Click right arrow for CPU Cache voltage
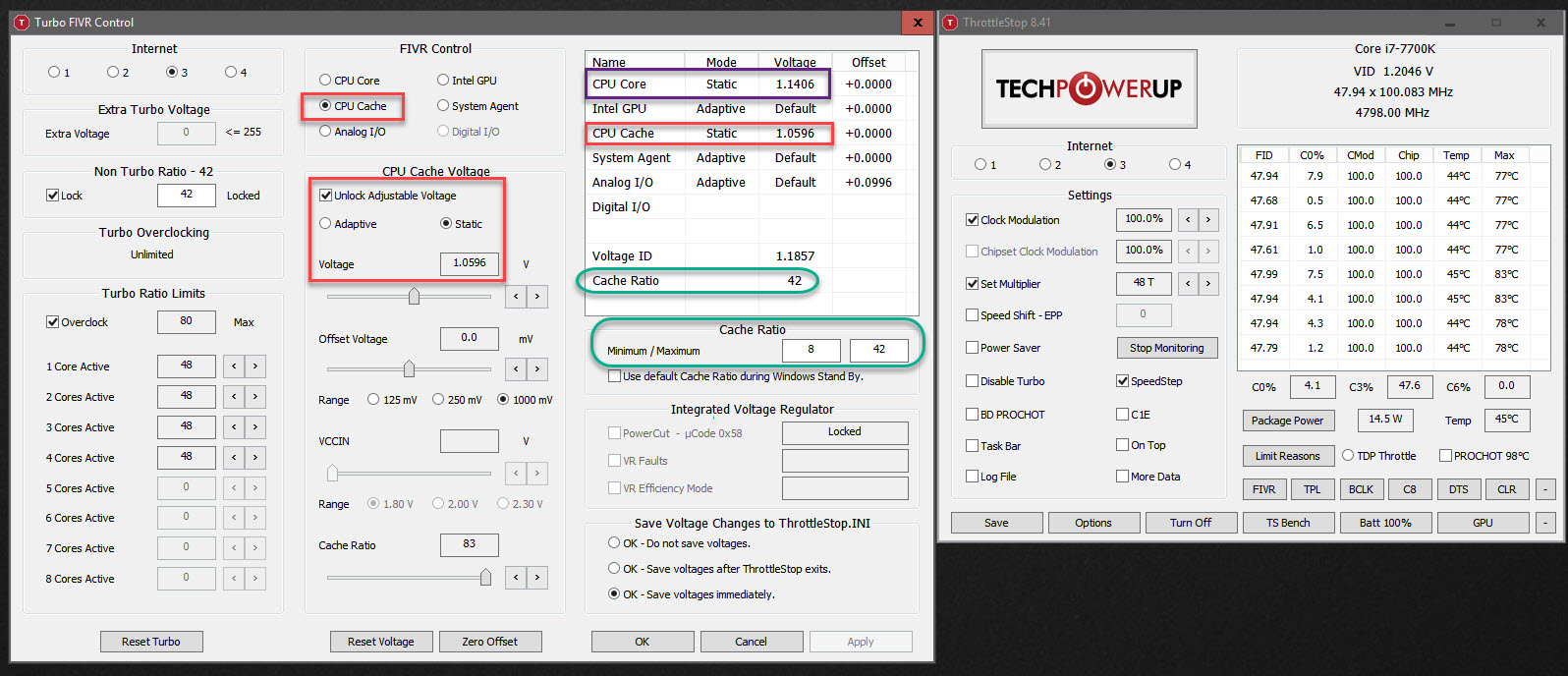Image resolution: width=1568 pixels, height=676 pixels. 537,296
